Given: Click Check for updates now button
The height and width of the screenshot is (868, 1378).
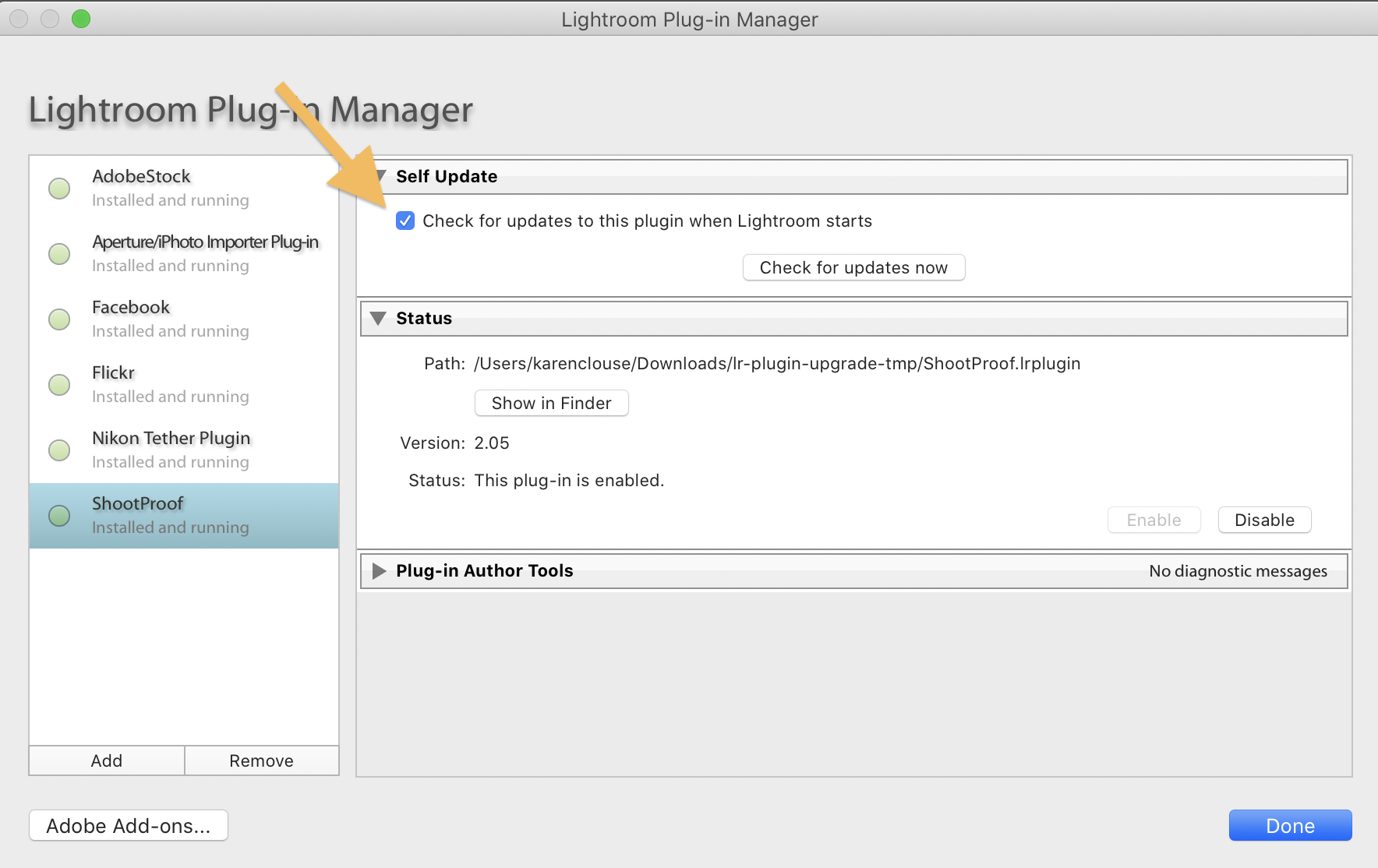Looking at the screenshot, I should 854,268.
